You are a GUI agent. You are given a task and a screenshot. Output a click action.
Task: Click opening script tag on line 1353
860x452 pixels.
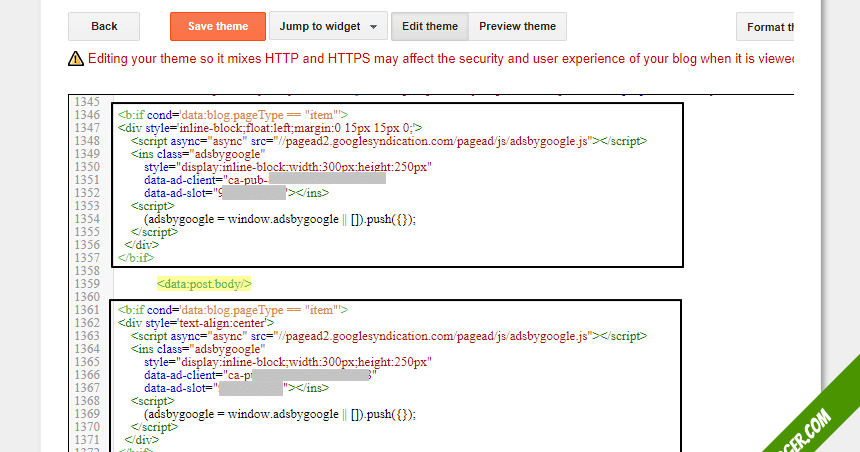click(152, 206)
